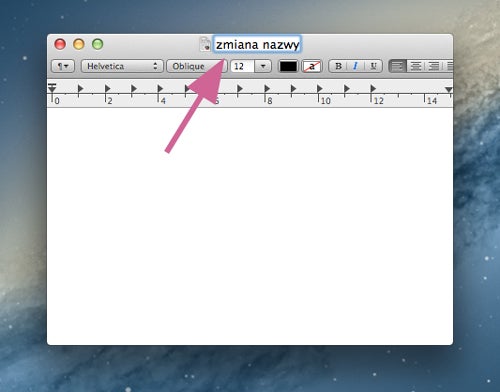Align text left
Screen dimensions: 500x392
397,66
